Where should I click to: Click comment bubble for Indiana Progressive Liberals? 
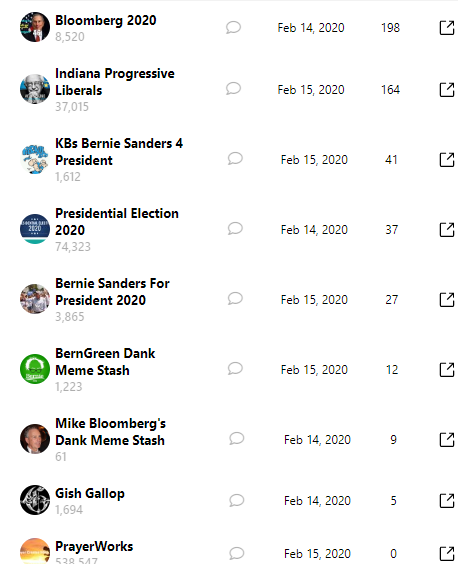click(x=233, y=88)
